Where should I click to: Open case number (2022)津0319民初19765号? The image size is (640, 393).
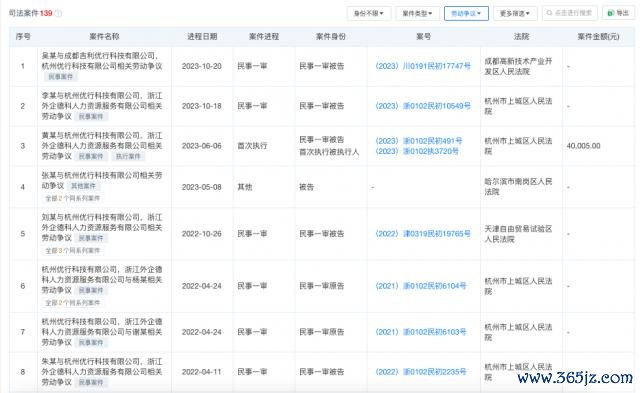point(423,234)
